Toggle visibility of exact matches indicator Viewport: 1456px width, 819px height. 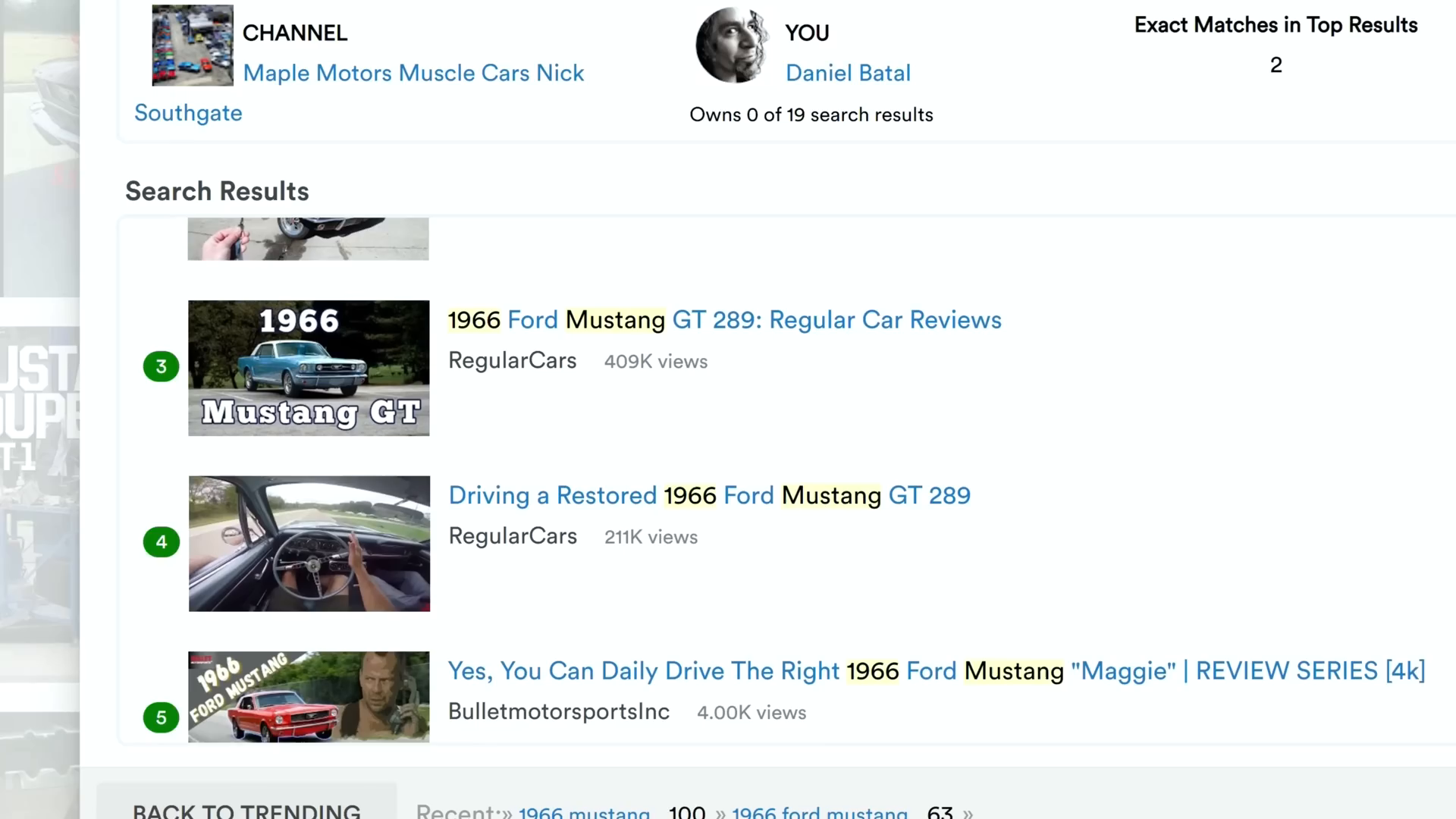click(1276, 43)
